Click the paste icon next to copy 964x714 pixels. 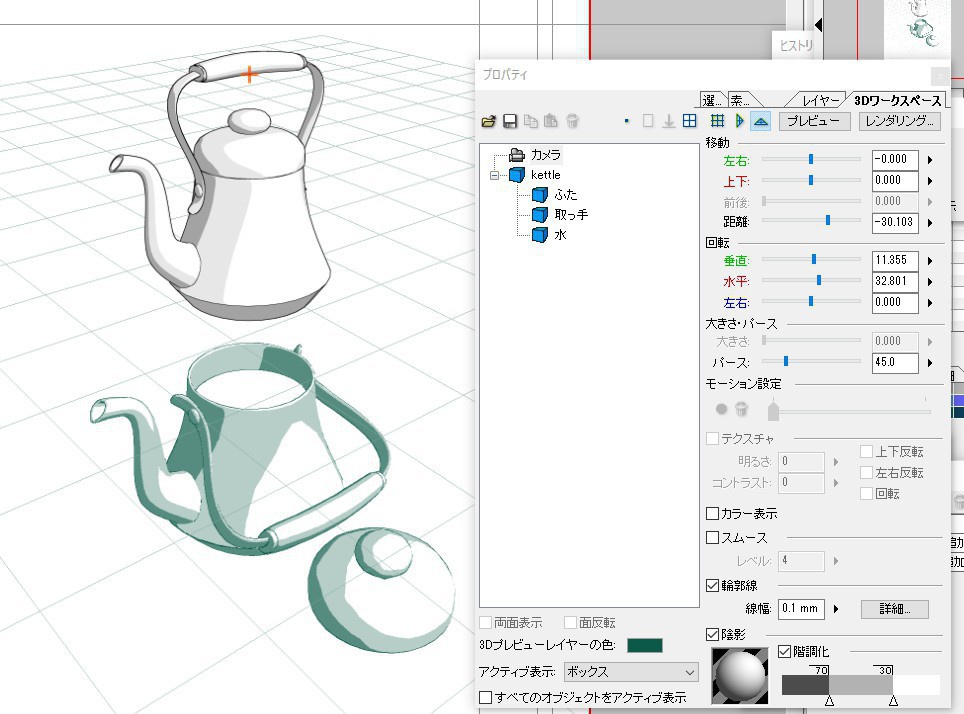551,121
